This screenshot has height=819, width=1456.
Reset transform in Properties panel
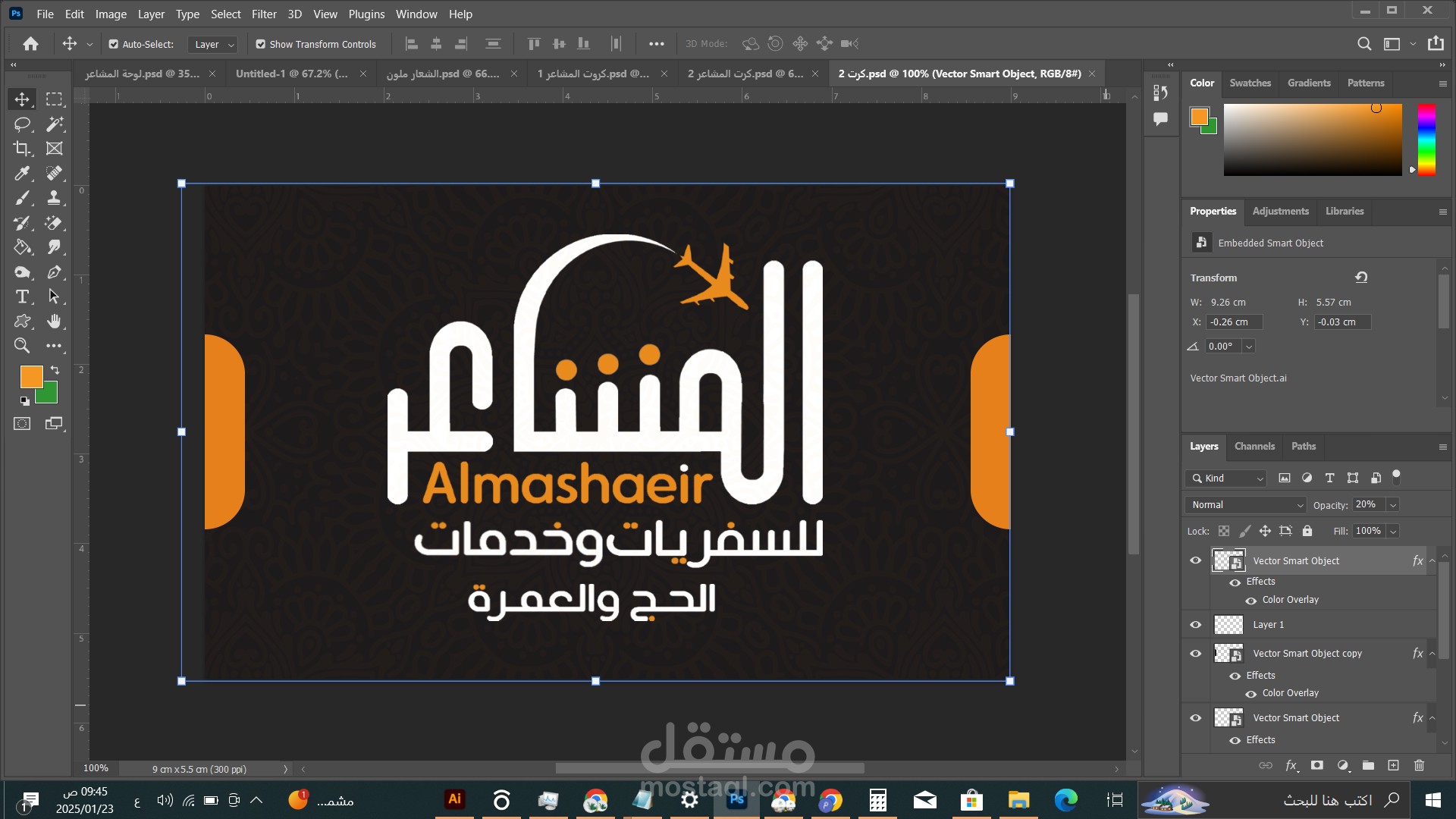pos(1361,278)
